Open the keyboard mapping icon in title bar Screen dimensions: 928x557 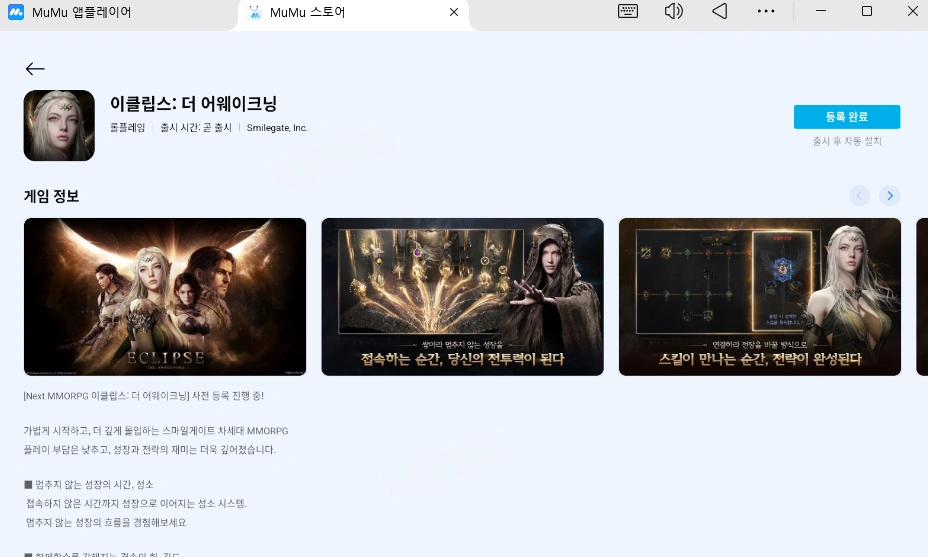pos(628,11)
